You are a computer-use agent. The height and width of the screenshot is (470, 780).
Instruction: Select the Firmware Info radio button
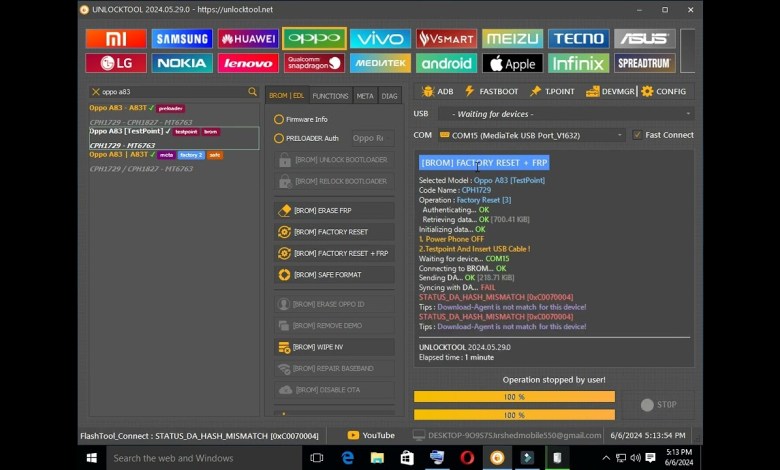click(279, 119)
